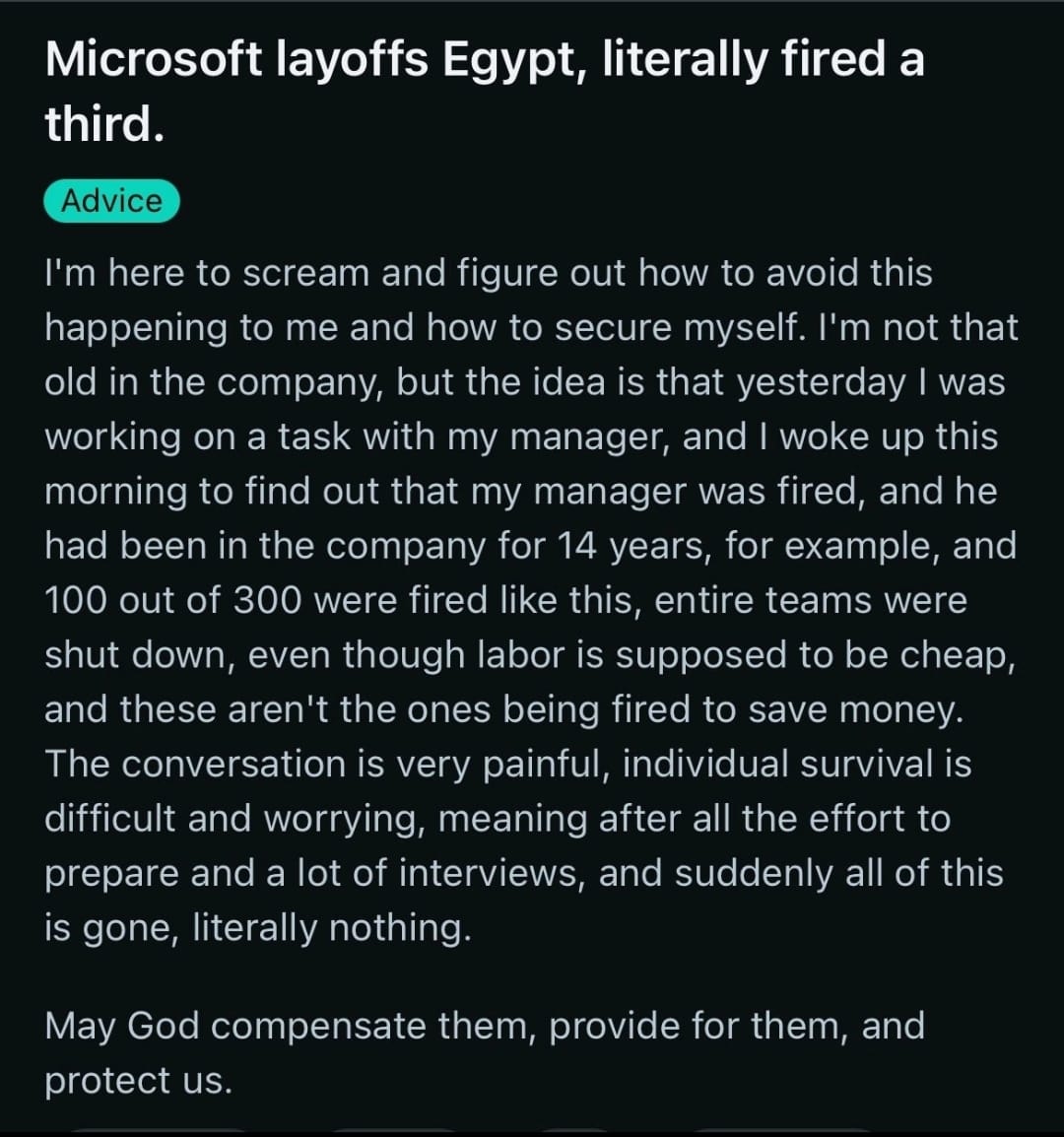The width and height of the screenshot is (1064, 1137).
Task: Click the green Advice flair tag
Action: (111, 201)
